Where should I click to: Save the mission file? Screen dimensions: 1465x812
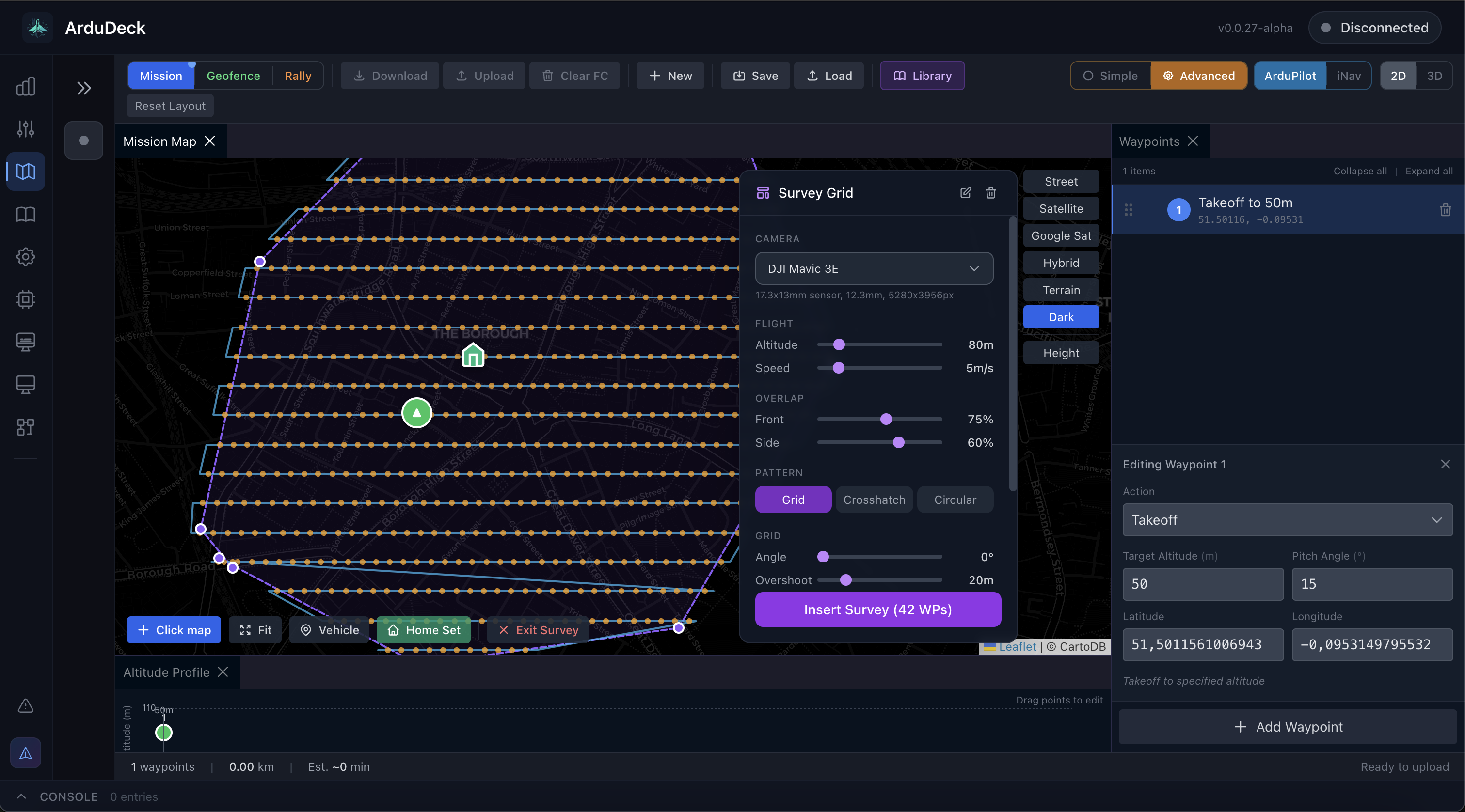[x=755, y=76]
